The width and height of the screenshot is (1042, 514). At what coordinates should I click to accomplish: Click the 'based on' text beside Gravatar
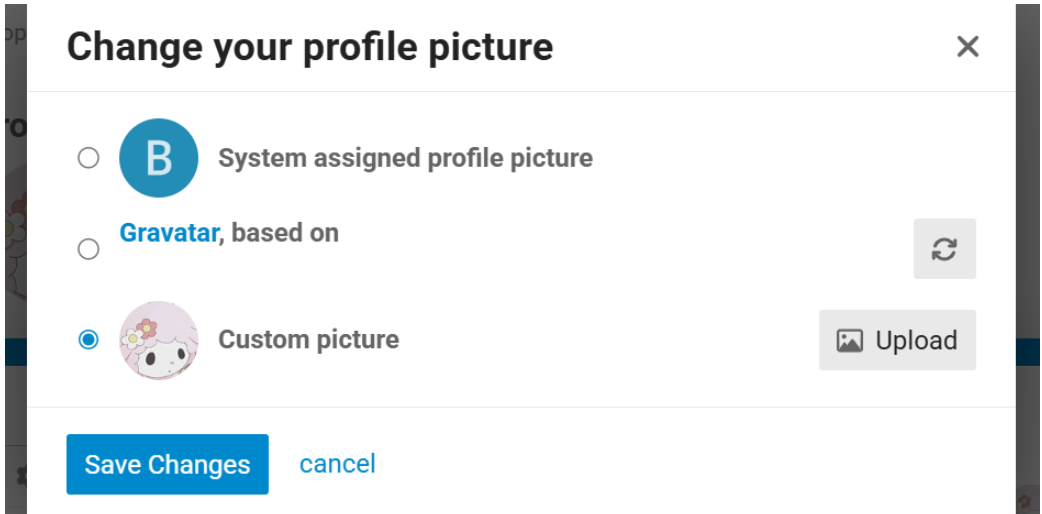point(285,233)
